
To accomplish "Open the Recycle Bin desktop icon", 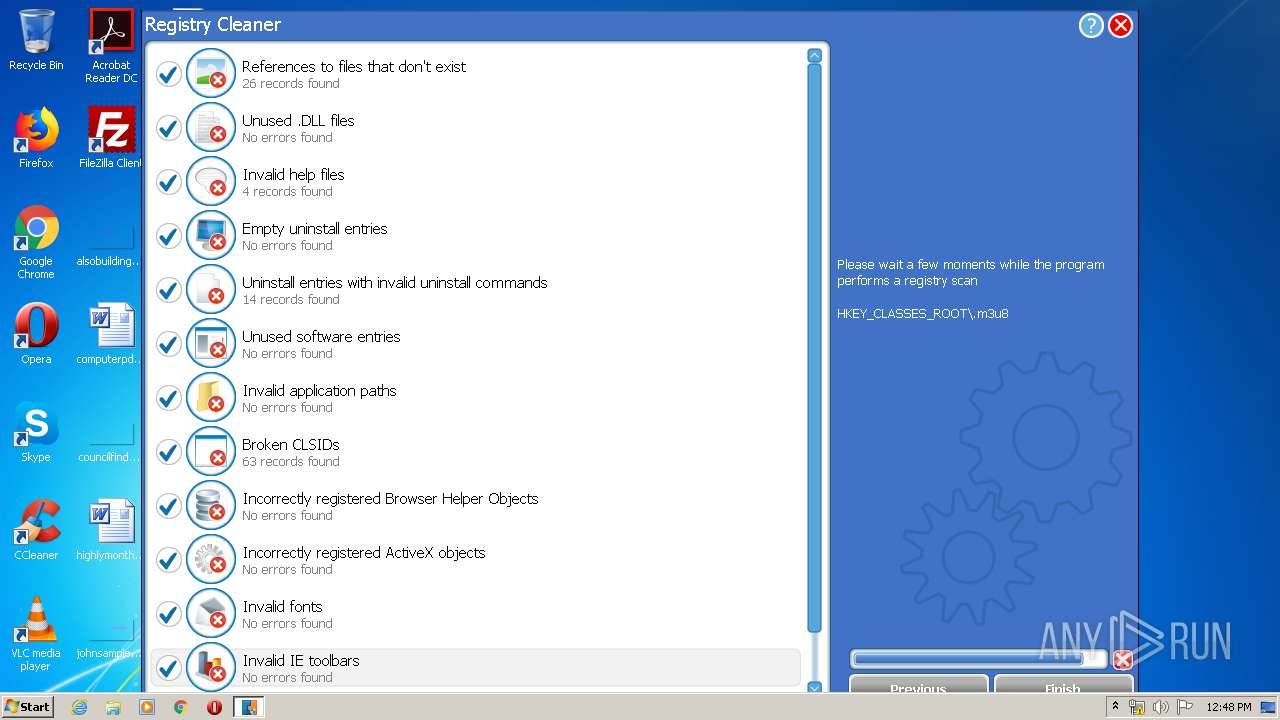I will (x=36, y=40).
